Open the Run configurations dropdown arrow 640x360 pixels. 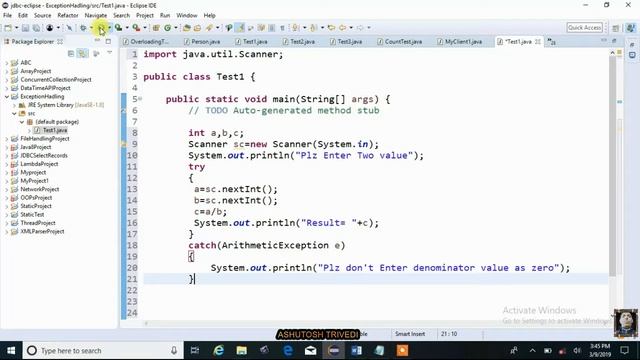[109, 28]
